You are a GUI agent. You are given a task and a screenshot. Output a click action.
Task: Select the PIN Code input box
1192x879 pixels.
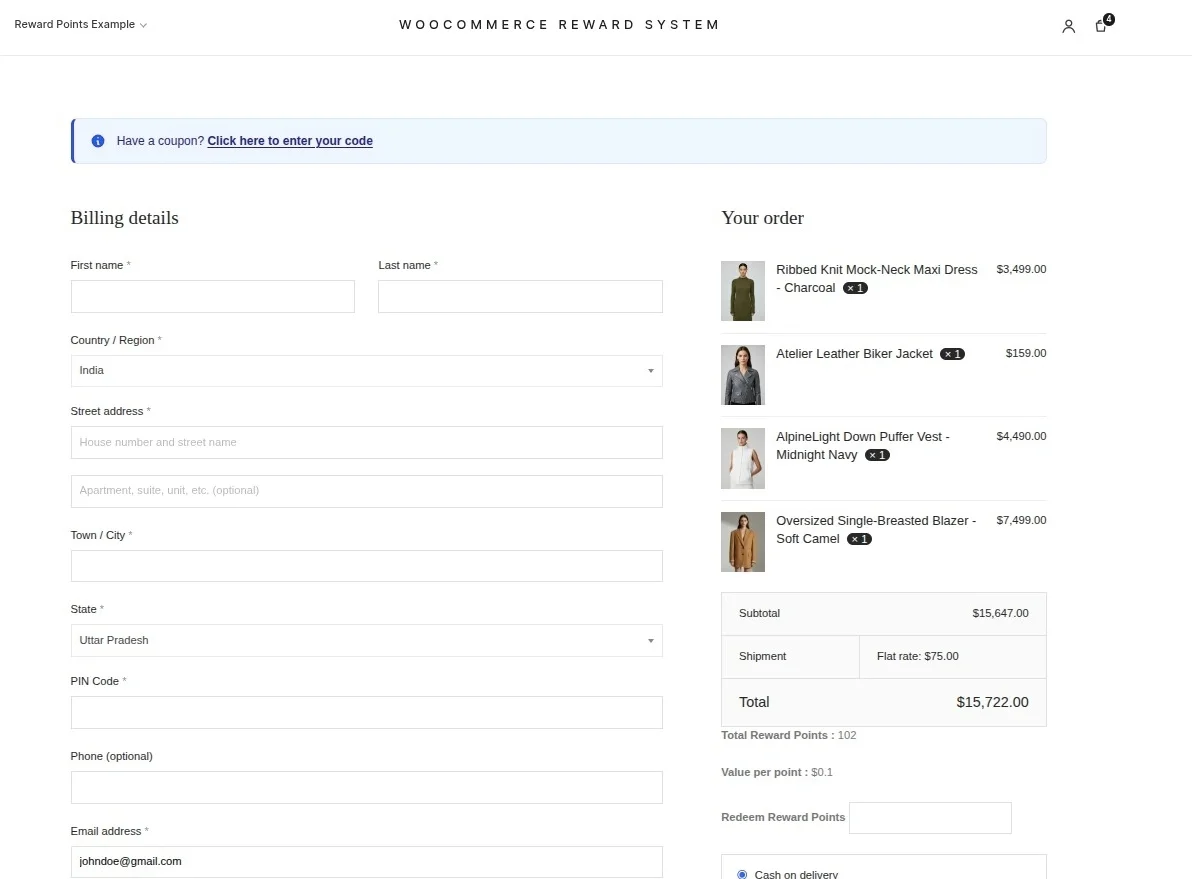366,712
